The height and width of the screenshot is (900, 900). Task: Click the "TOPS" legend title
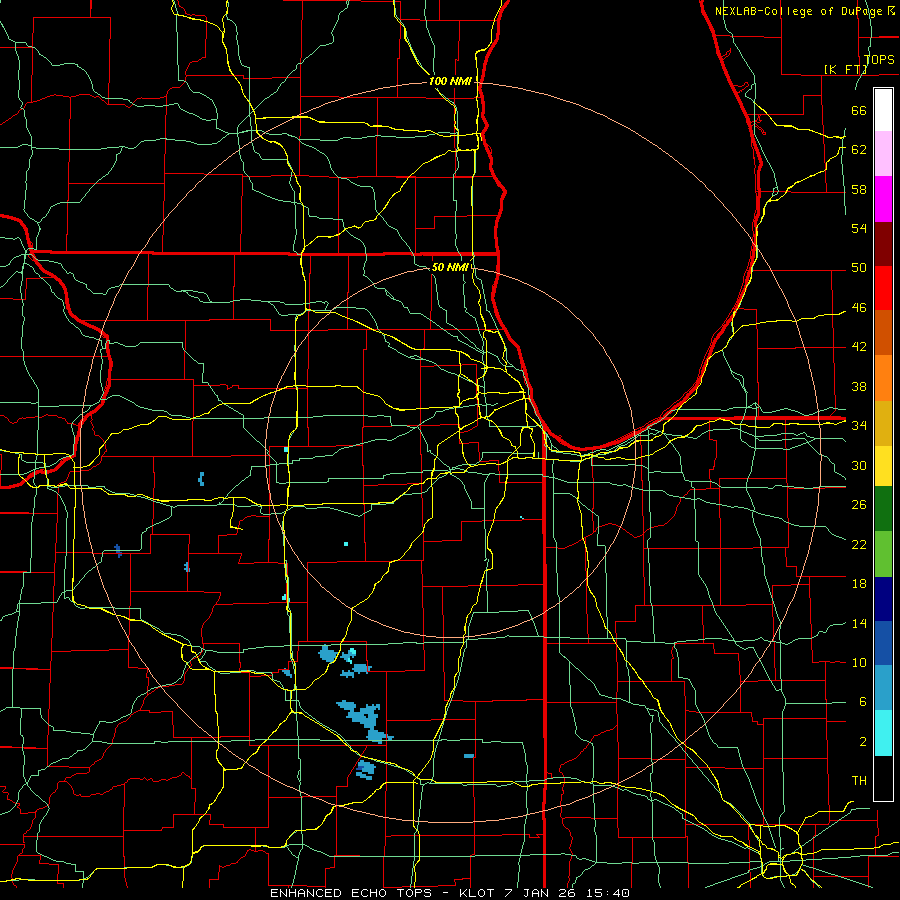pos(879,59)
